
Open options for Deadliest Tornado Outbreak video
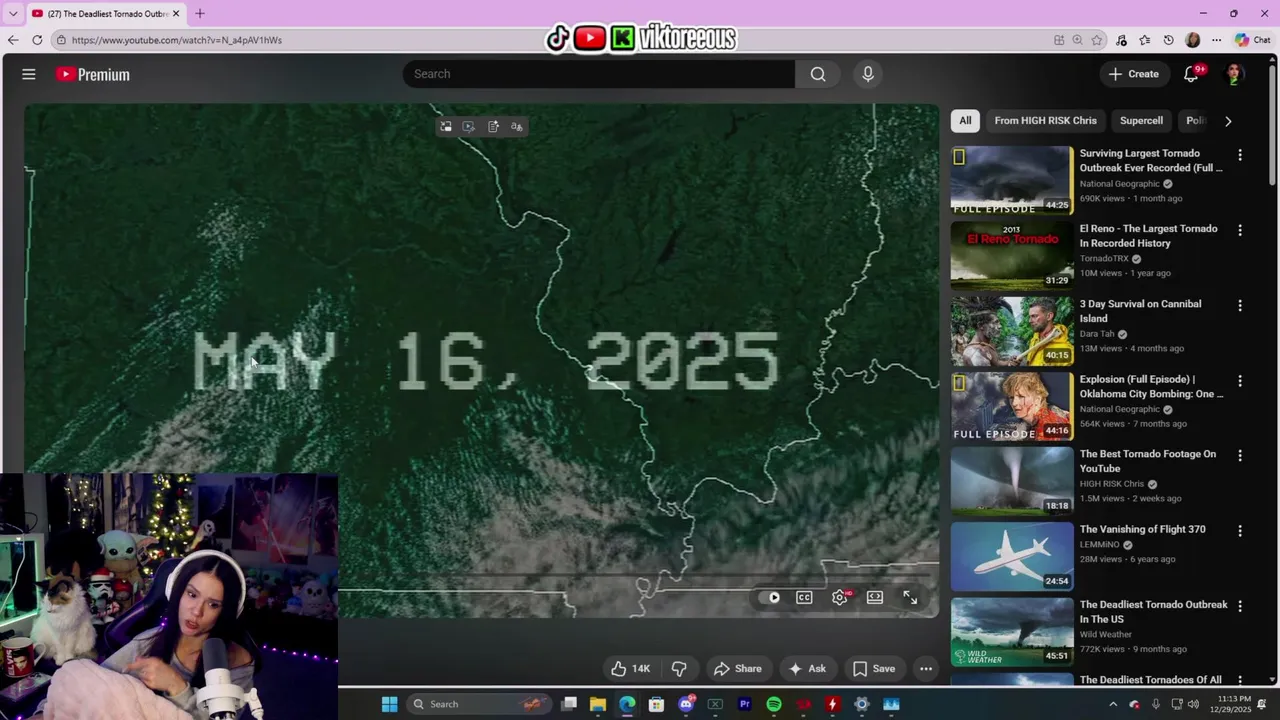click(1240, 606)
